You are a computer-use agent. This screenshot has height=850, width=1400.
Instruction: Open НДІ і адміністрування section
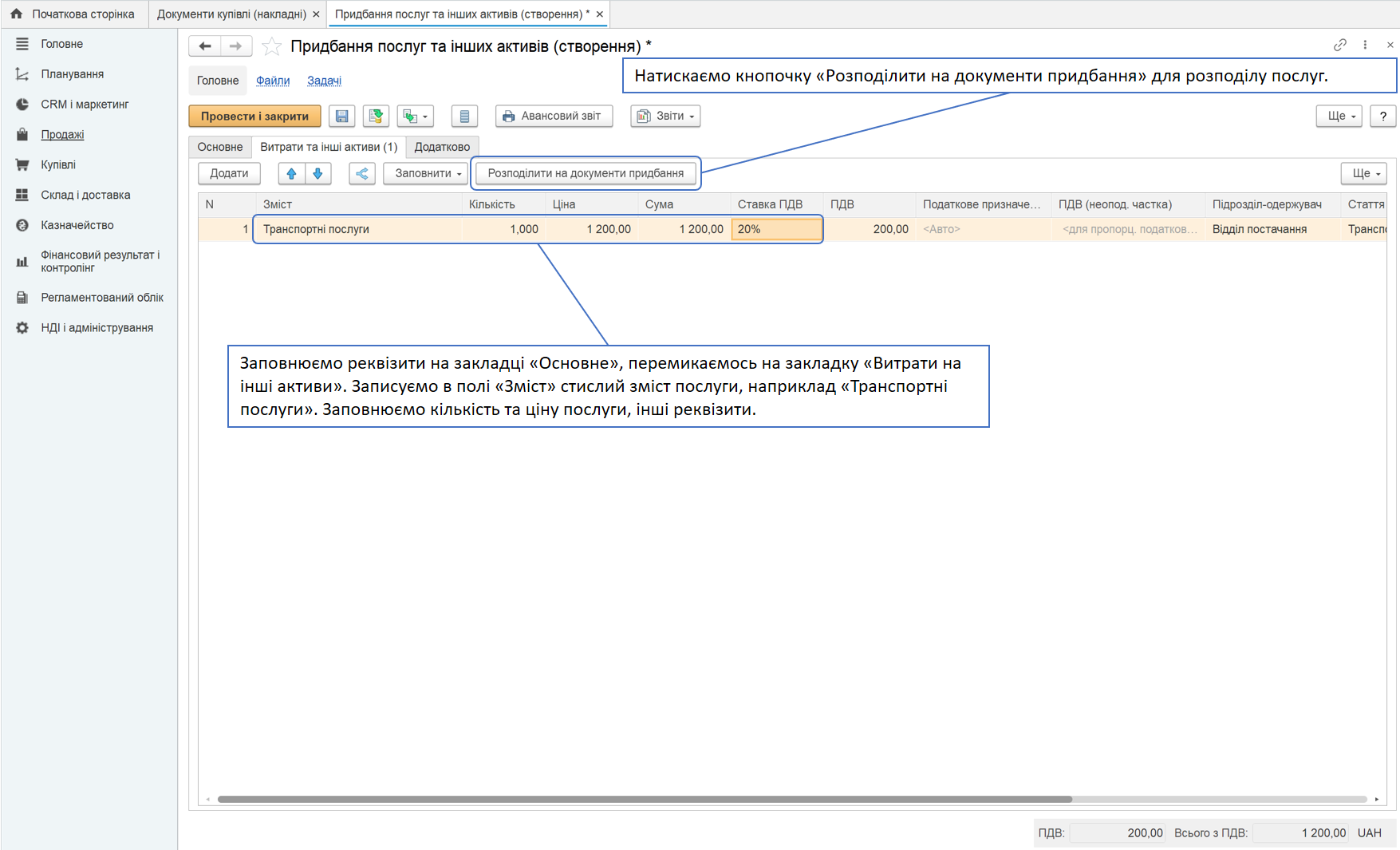click(x=97, y=328)
